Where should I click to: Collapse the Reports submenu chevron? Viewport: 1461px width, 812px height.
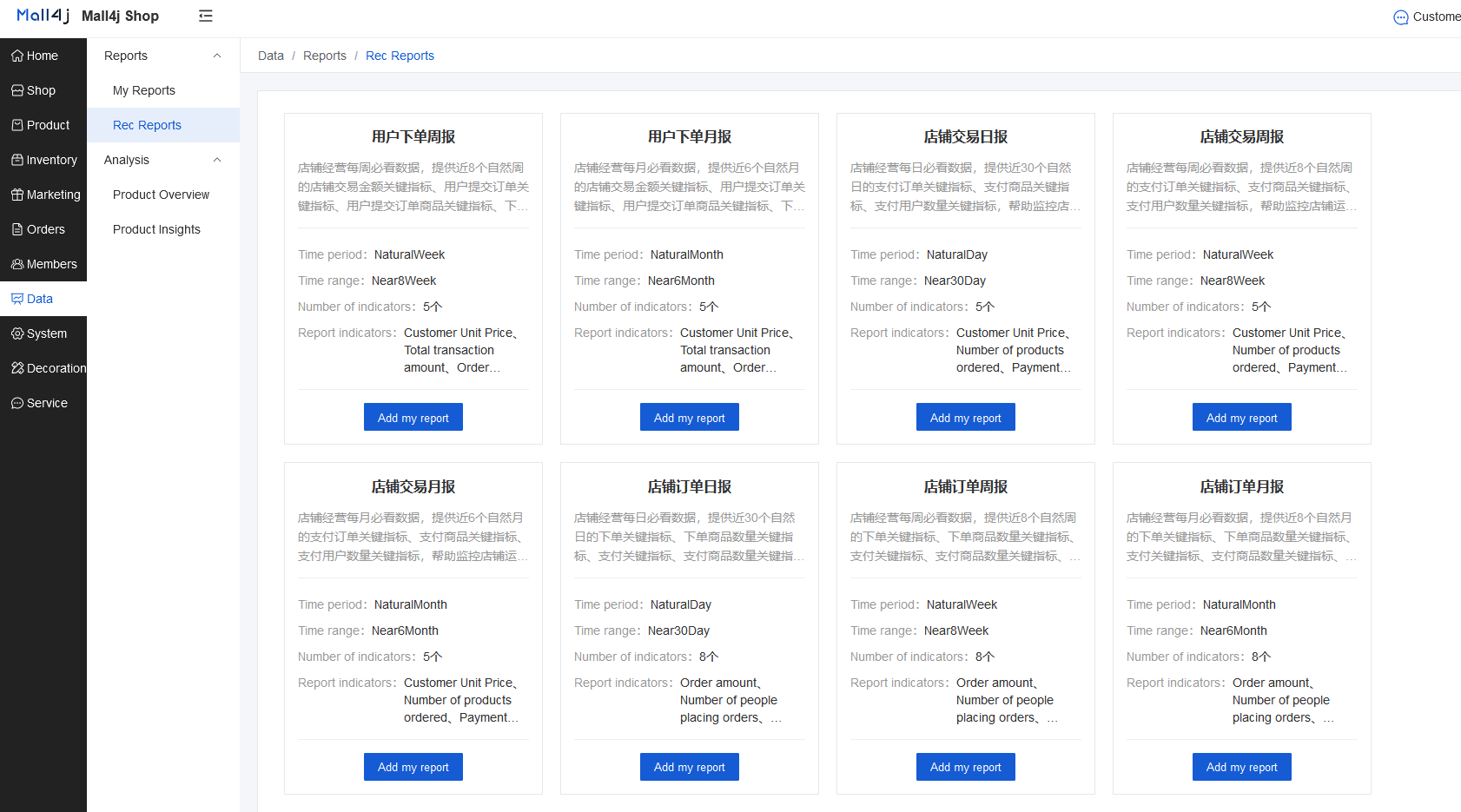217,56
